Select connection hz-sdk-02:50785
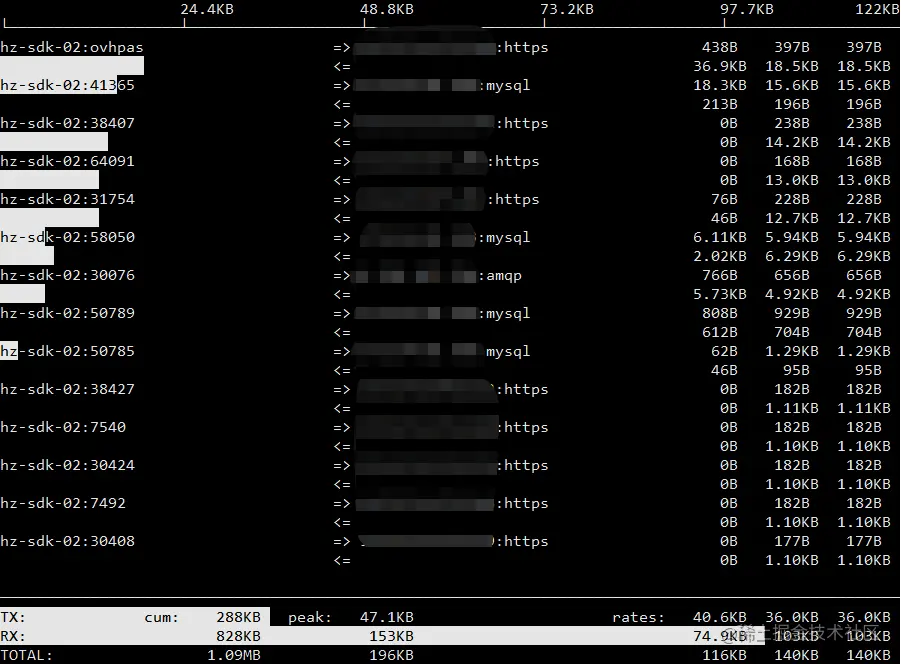This screenshot has width=901, height=664. [x=67, y=351]
